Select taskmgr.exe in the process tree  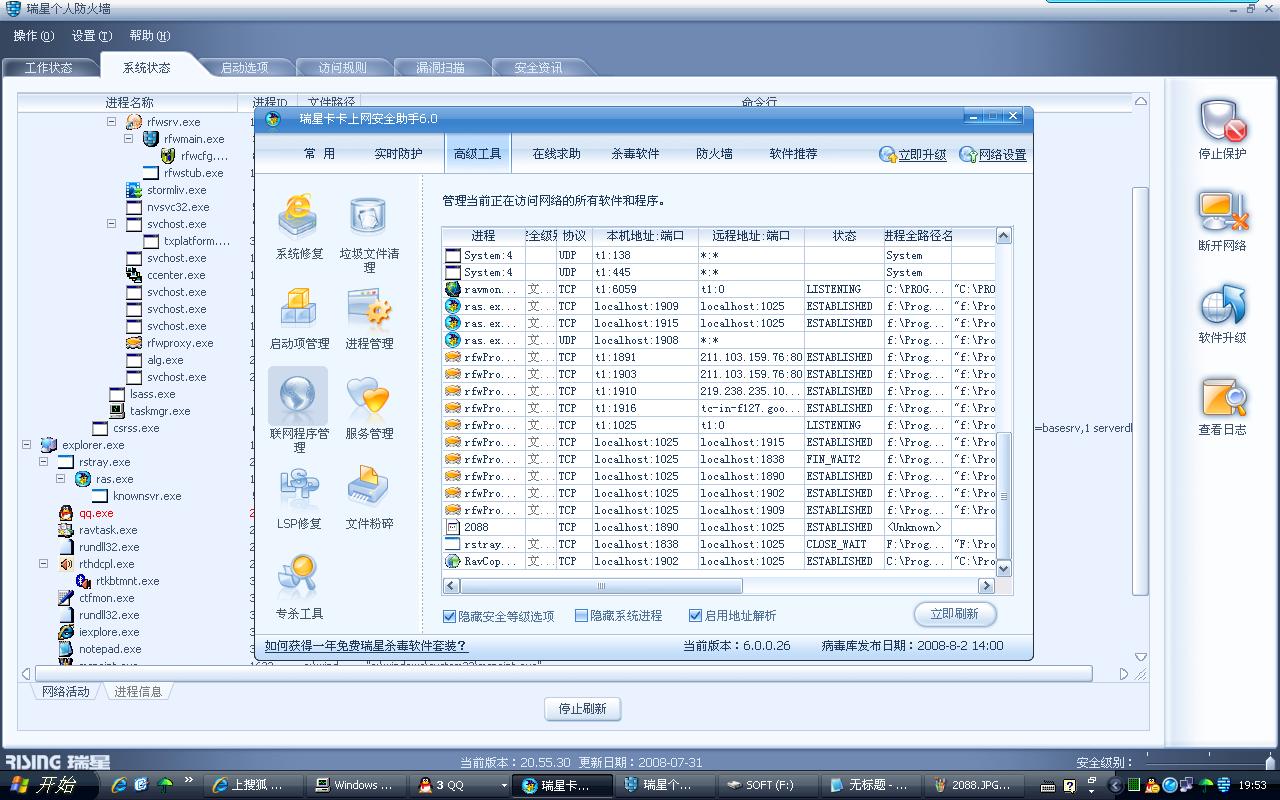point(159,411)
